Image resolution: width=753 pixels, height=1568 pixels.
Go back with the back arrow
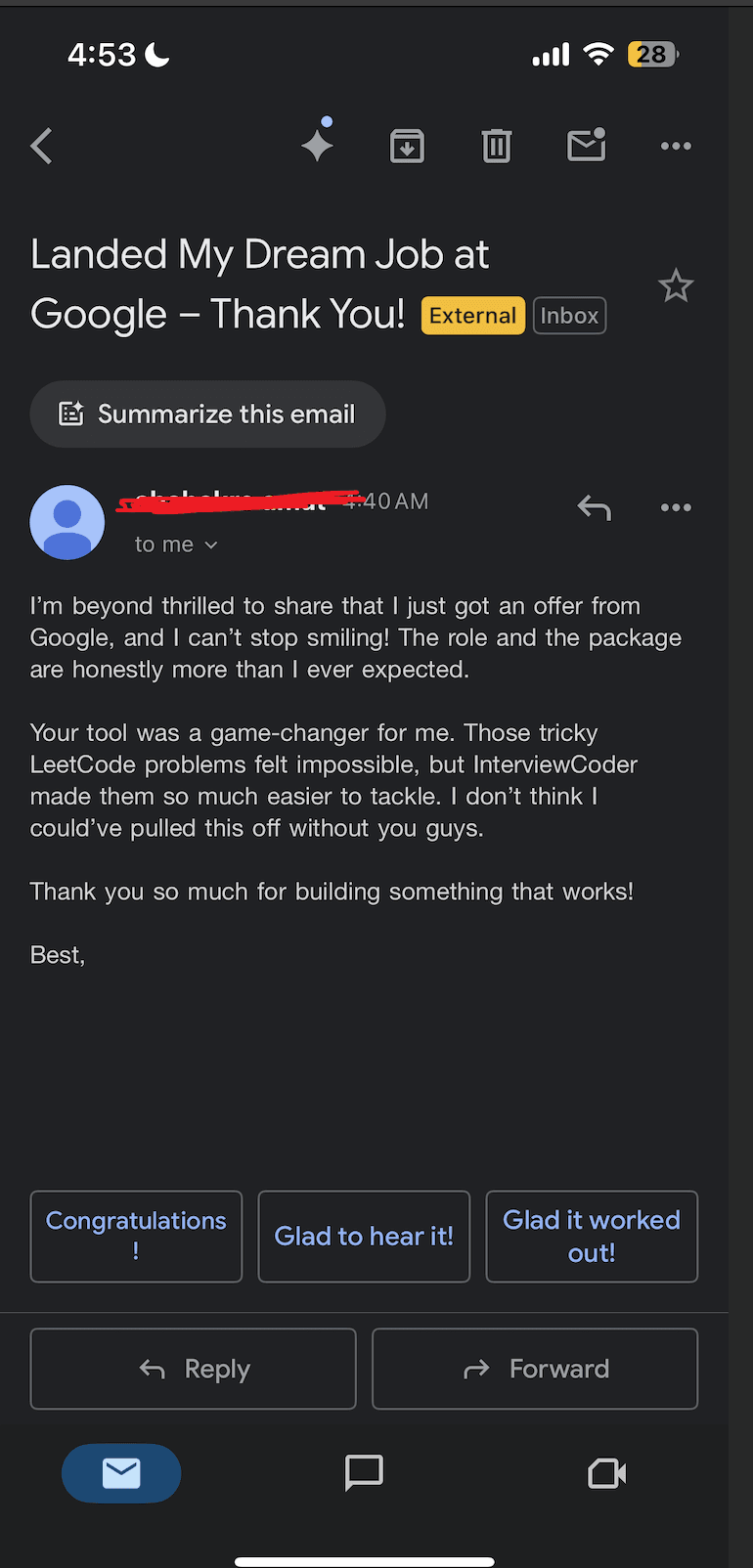[x=41, y=146]
